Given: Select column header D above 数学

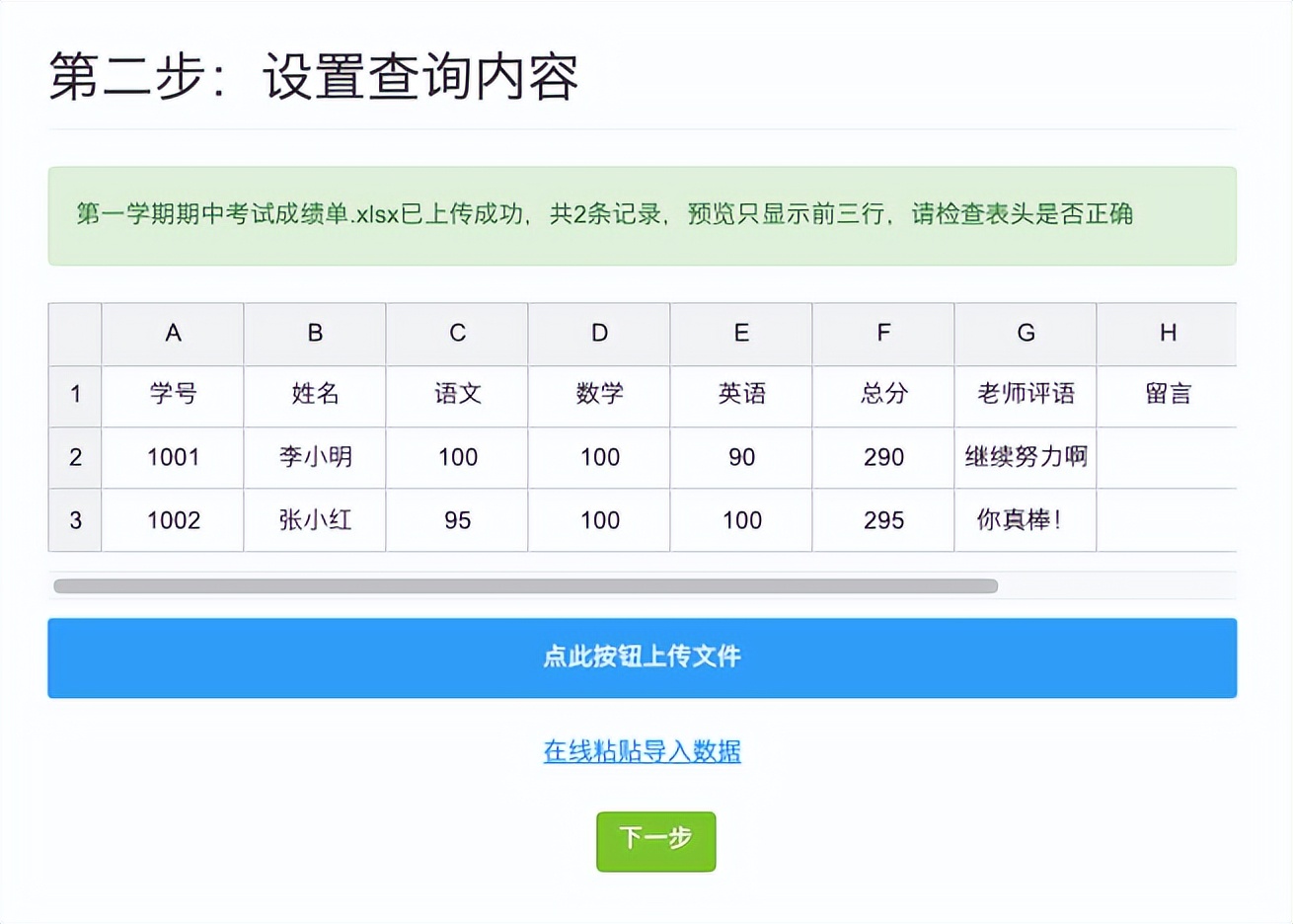Looking at the screenshot, I should [598, 333].
